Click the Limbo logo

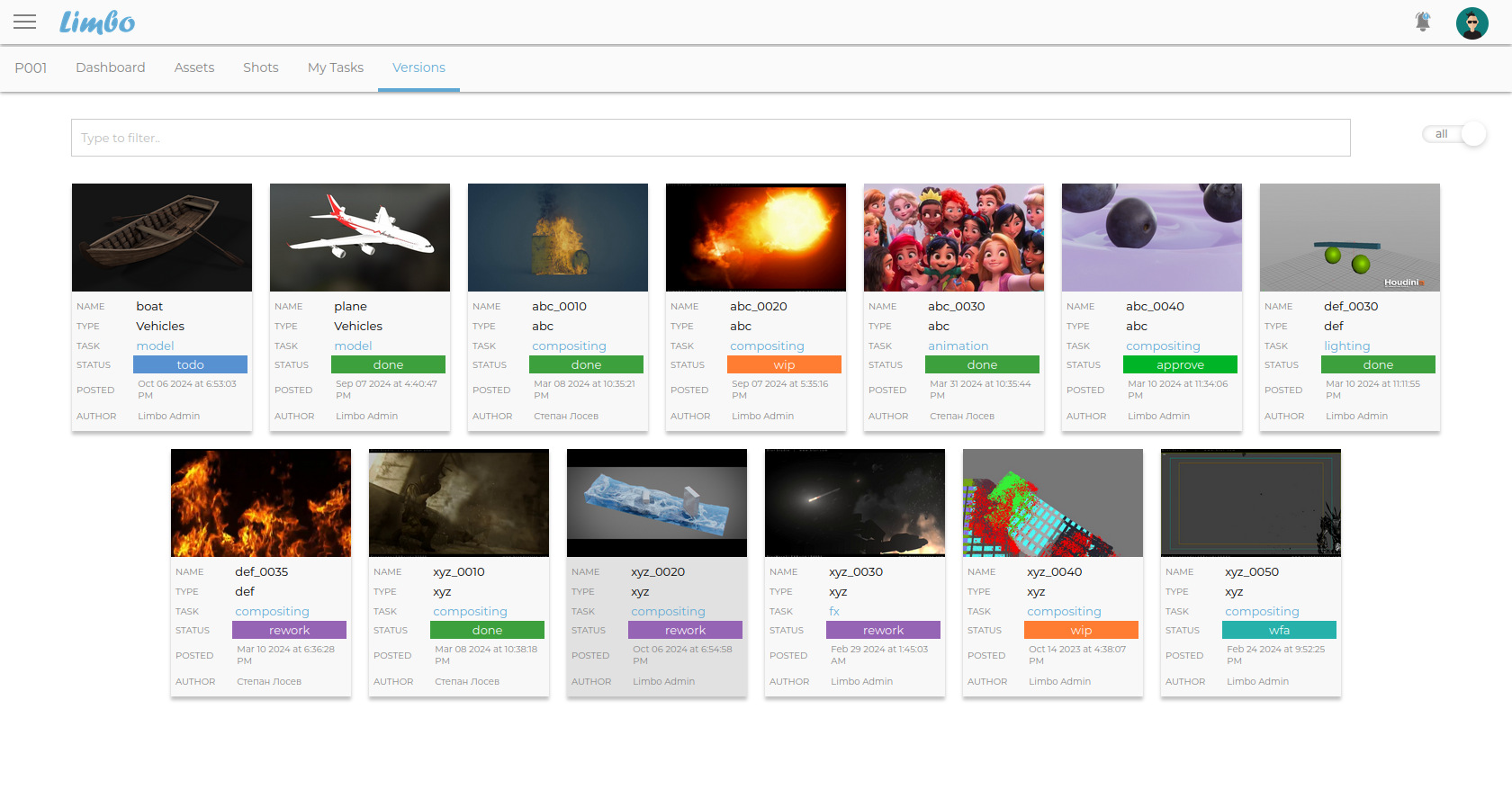coord(97,22)
